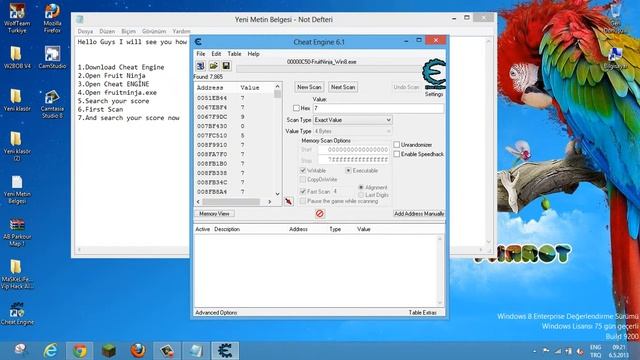
Task: Open Advanced Options at the bottom
Action: 216,312
